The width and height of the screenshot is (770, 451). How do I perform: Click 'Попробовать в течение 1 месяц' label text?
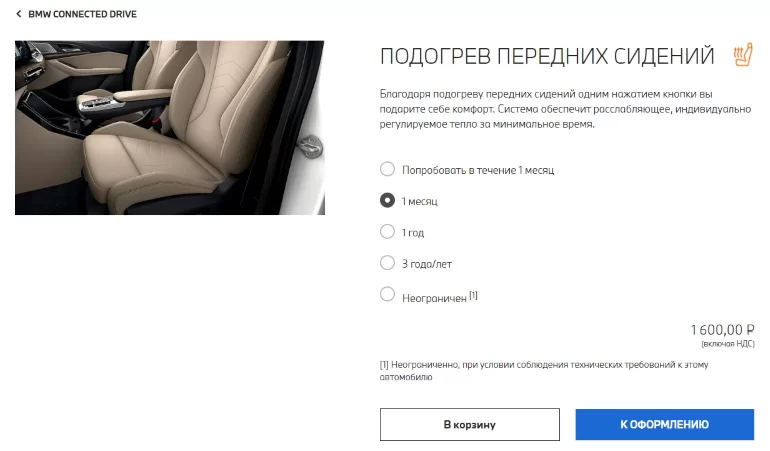[x=478, y=170]
